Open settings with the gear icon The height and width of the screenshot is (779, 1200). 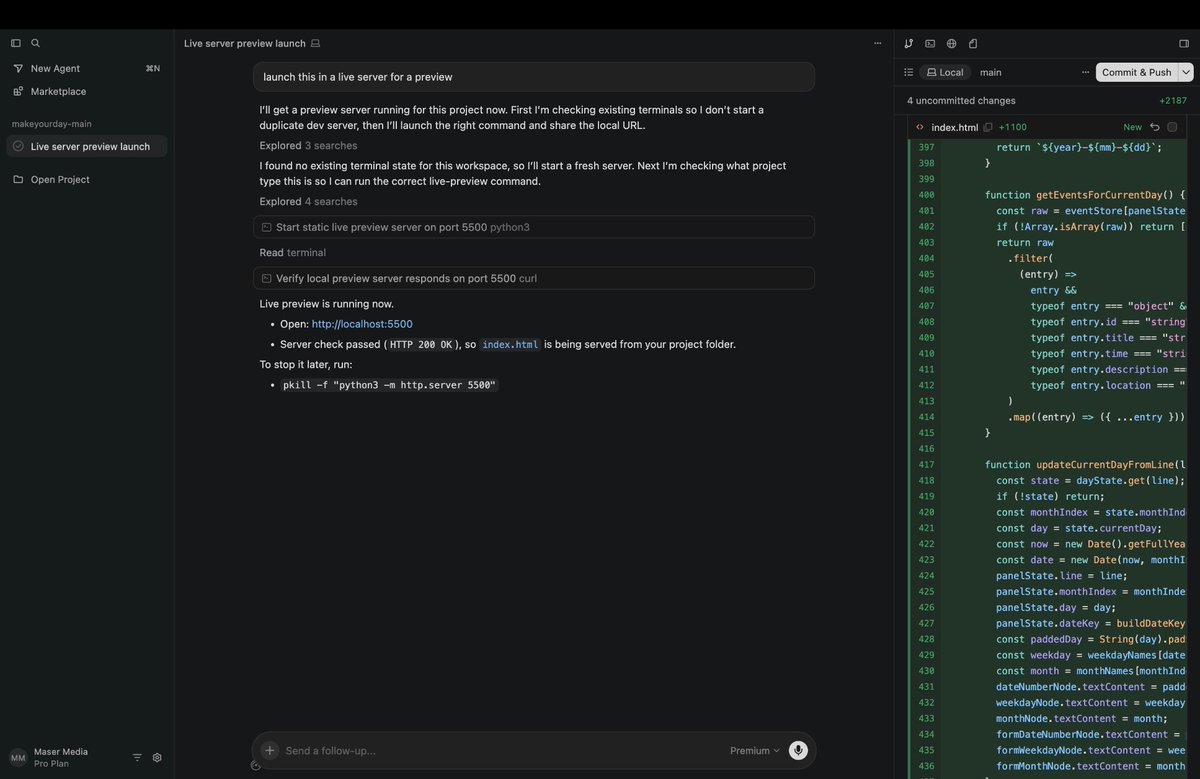point(157,758)
